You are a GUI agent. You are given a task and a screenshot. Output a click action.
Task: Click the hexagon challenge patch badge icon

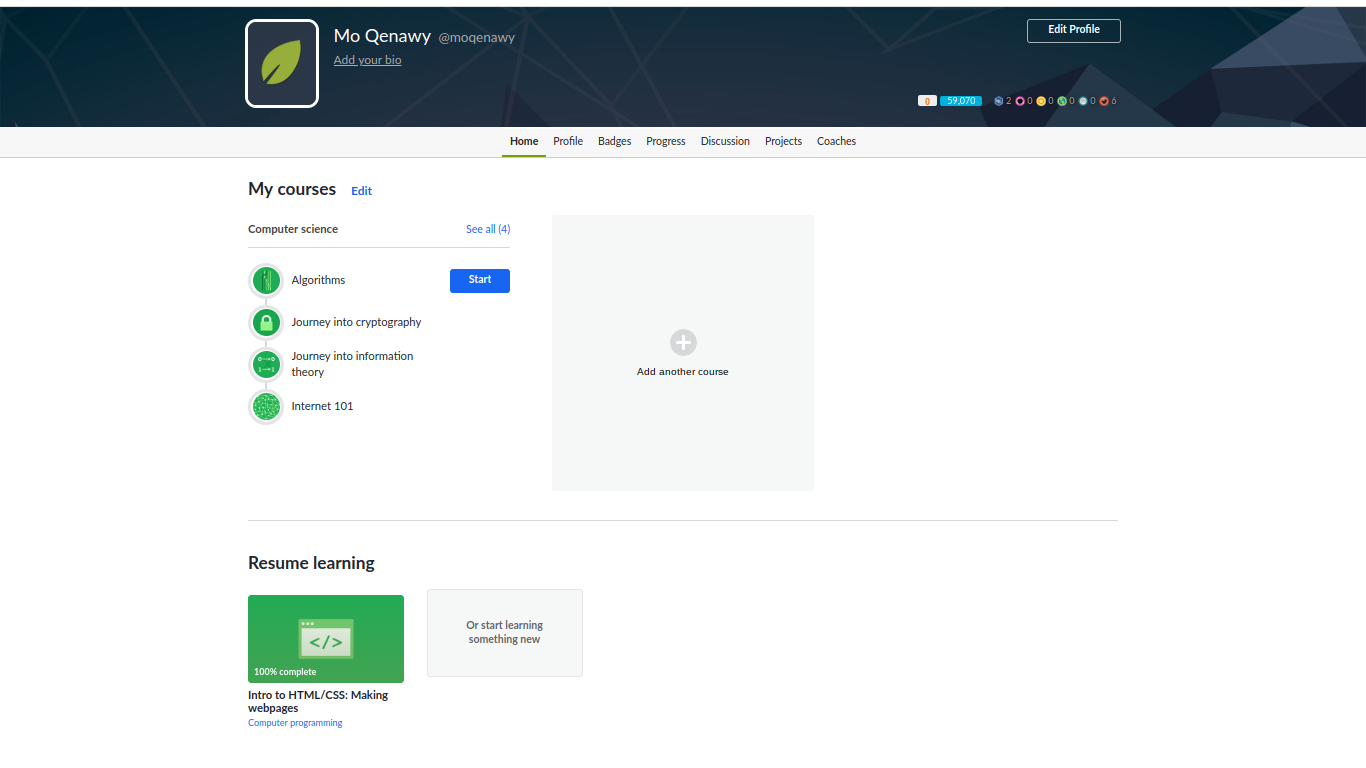[998, 101]
